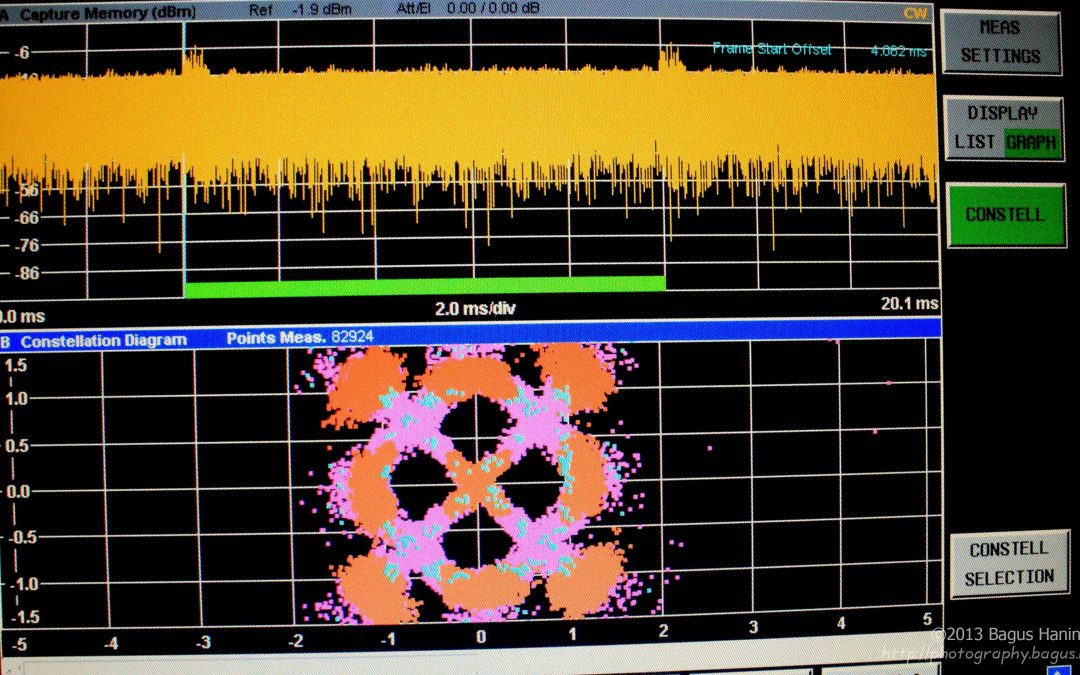Viewport: 1080px width, 675px height.
Task: Open the CONSTELL SELECTION dialog
Action: 1009,562
